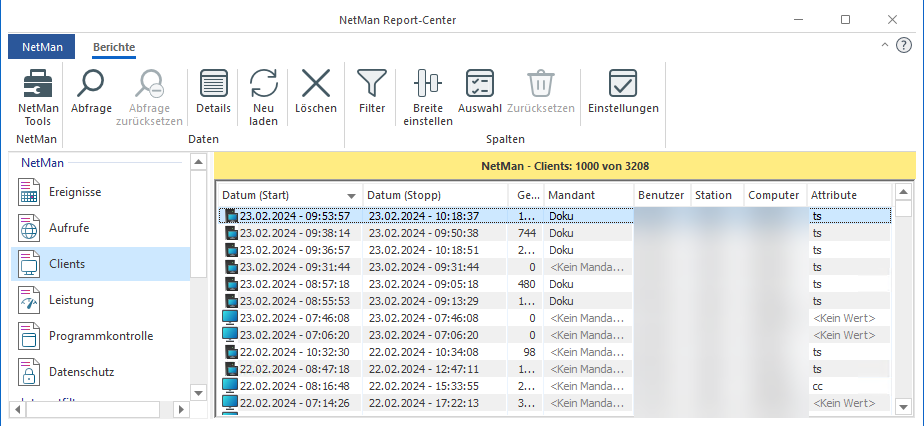
Task: Click the Ge… column header
Action: click(x=526, y=195)
